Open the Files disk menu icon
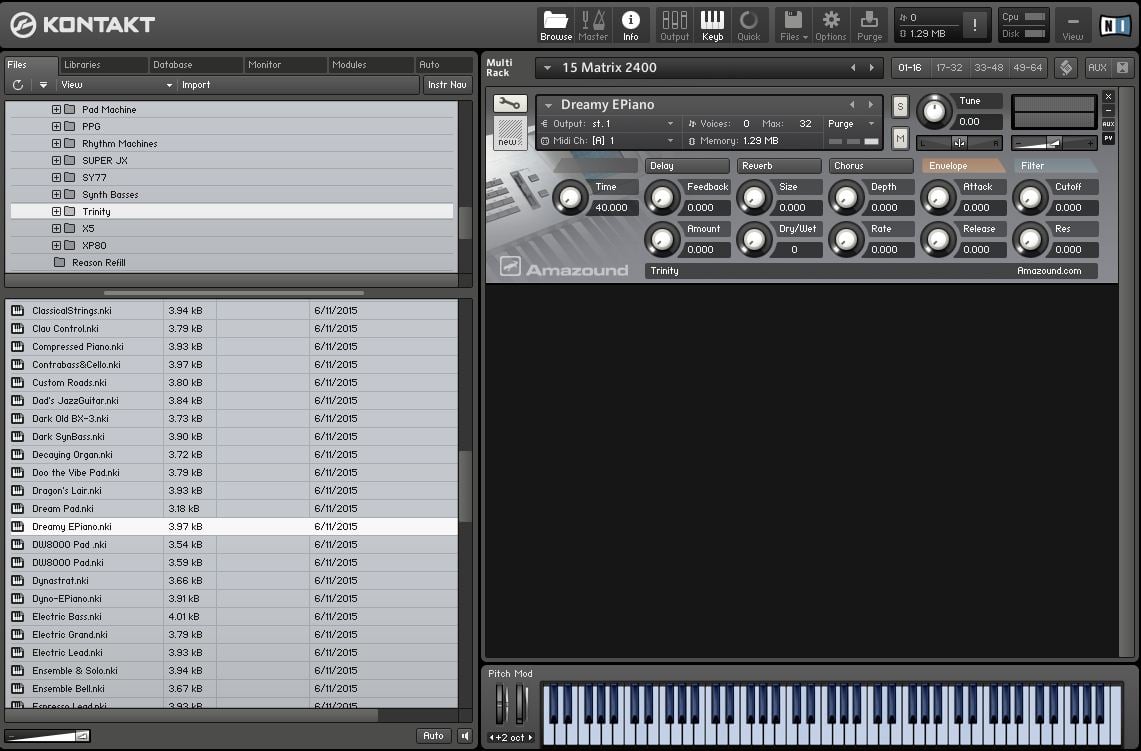 pos(793,25)
